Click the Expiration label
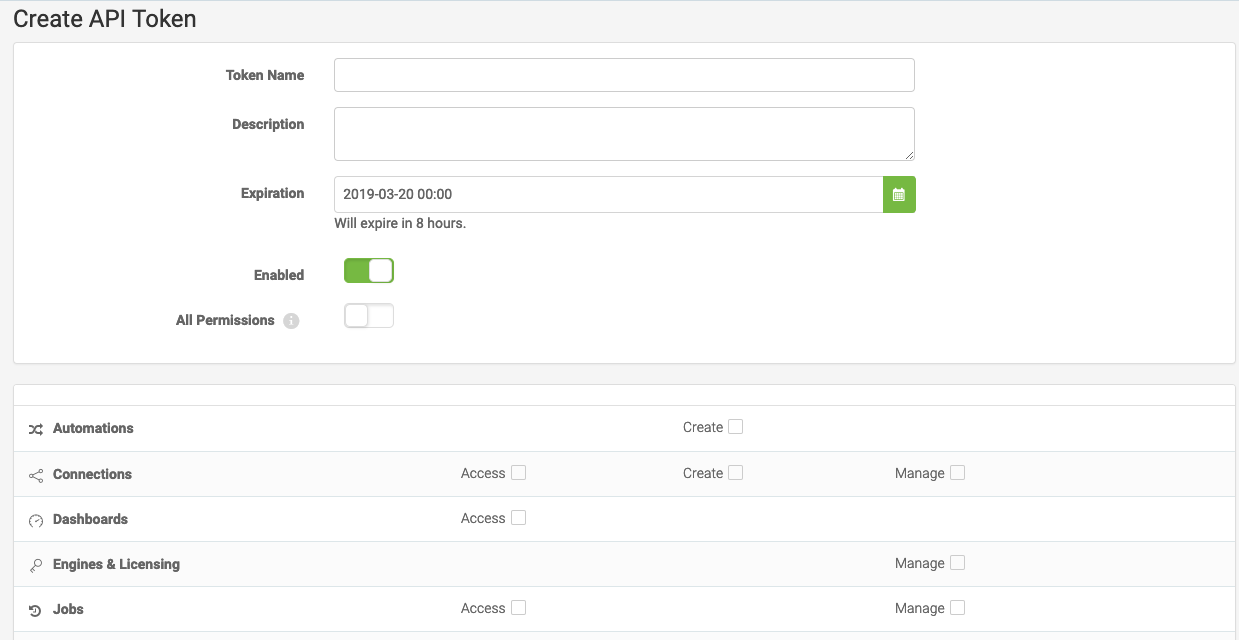Image resolution: width=1239 pixels, height=640 pixels. (272, 193)
